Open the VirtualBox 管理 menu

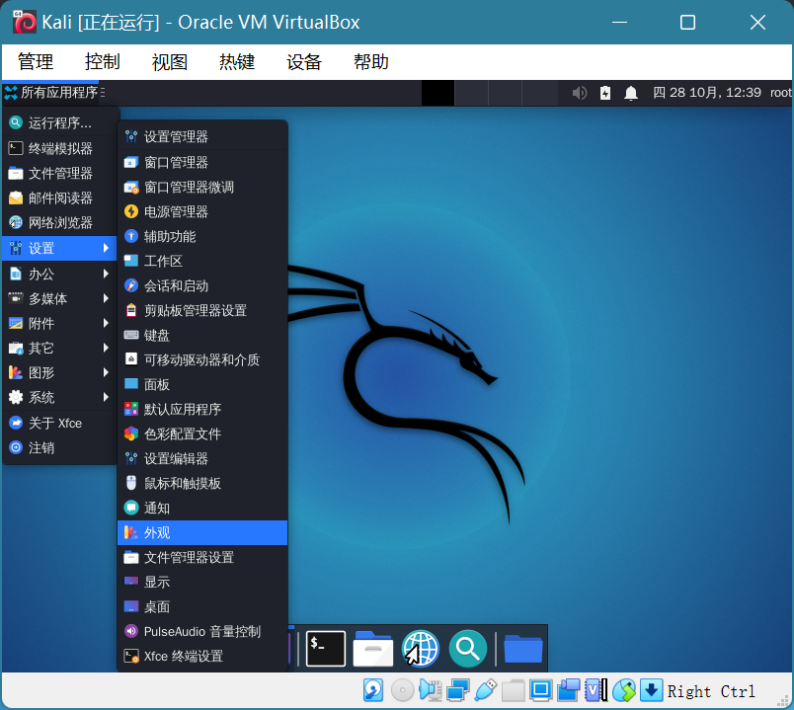tap(35, 62)
